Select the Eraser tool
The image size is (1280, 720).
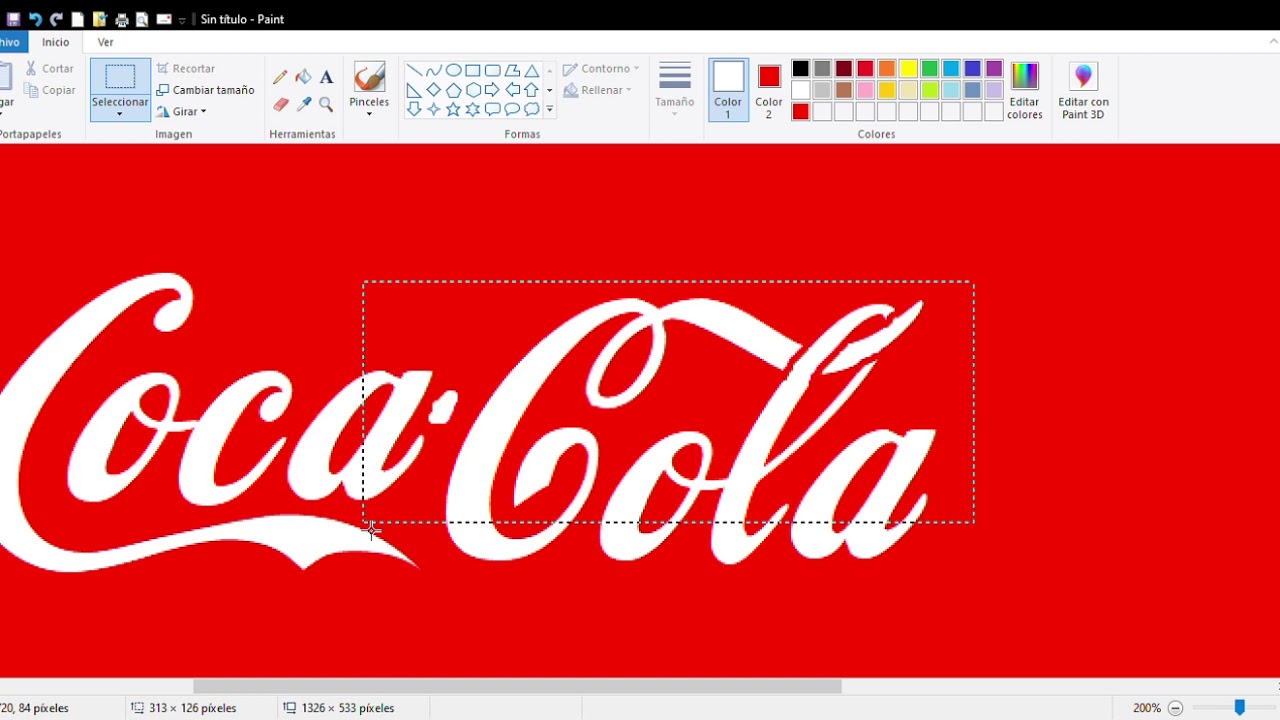[x=280, y=104]
